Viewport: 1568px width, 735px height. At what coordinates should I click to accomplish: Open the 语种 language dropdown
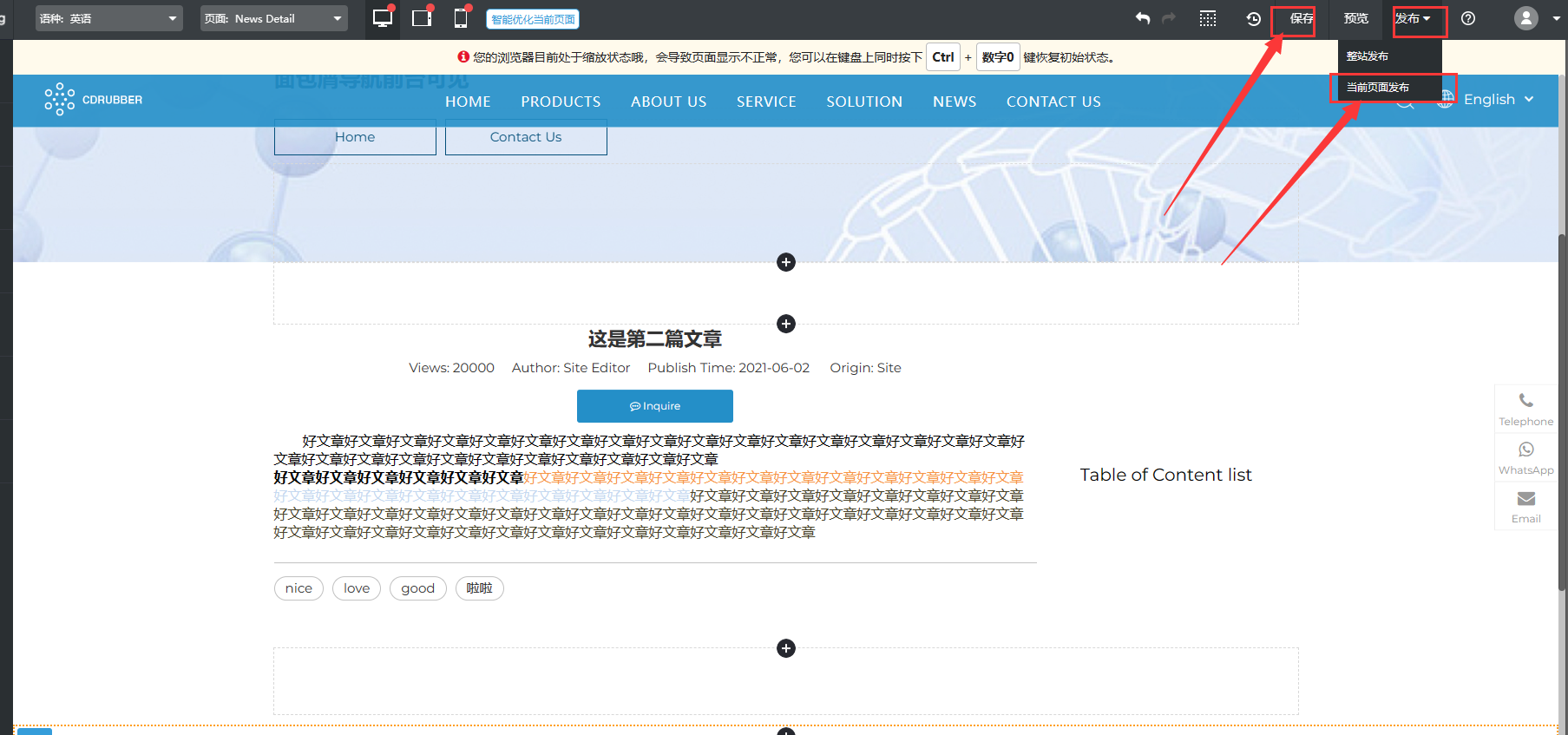[x=108, y=18]
